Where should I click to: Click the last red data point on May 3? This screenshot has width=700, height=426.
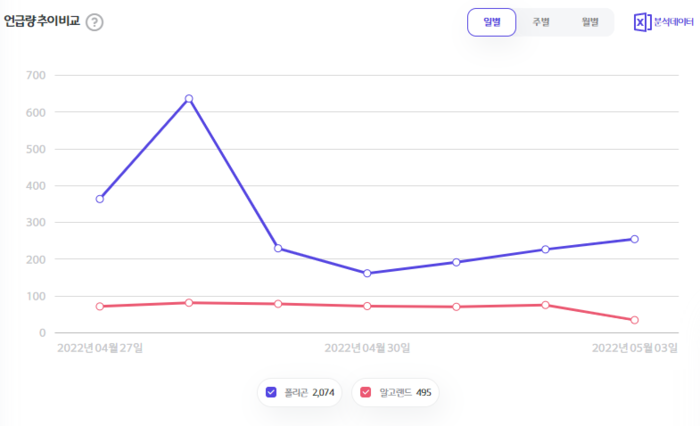click(634, 320)
